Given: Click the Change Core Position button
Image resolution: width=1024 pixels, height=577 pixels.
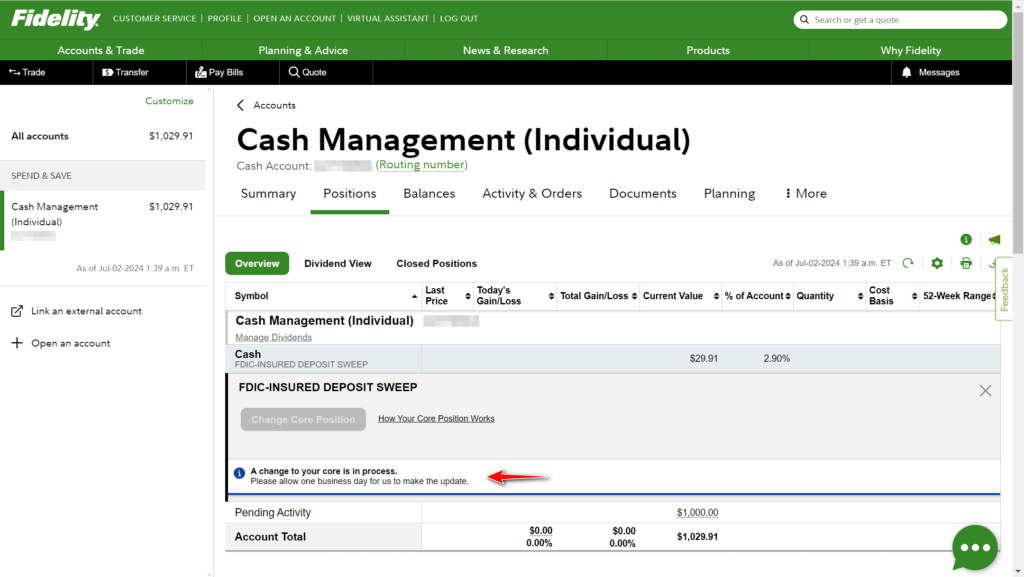Looking at the screenshot, I should click(x=303, y=419).
